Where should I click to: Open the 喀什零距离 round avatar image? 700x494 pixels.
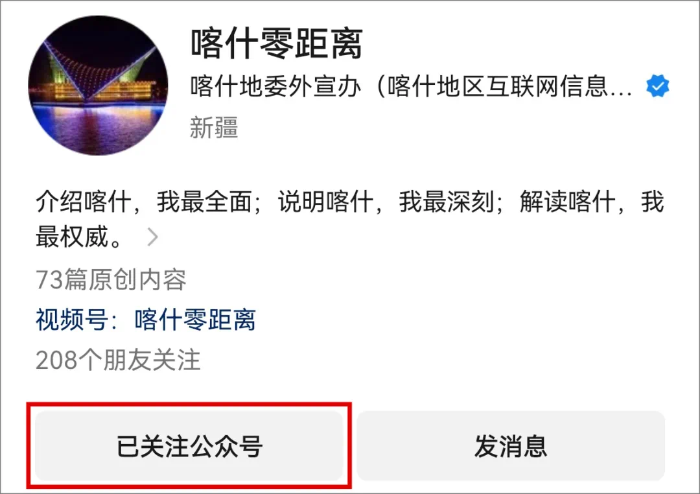pos(98,85)
